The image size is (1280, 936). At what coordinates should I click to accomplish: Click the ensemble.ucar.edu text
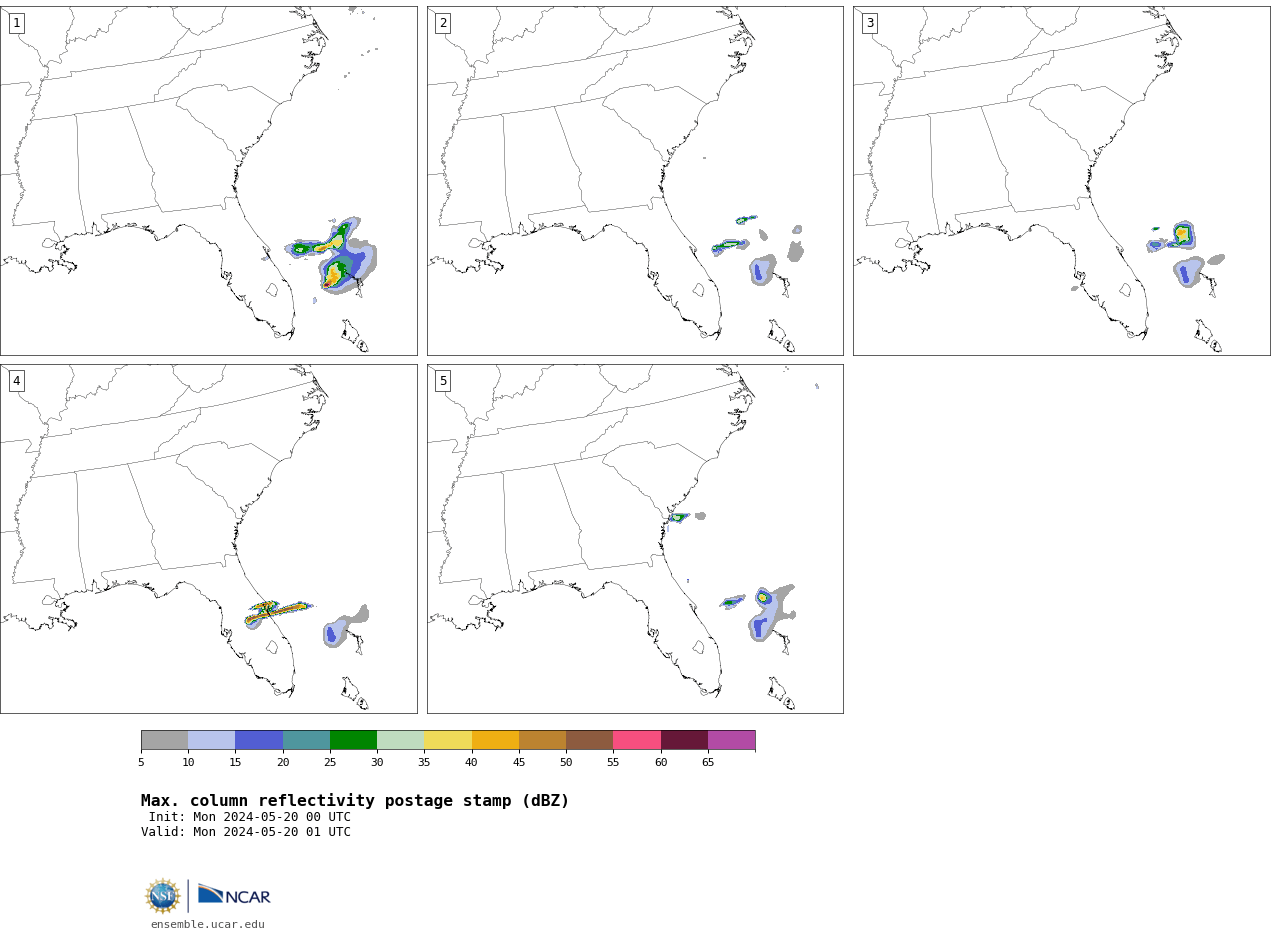[x=208, y=925]
